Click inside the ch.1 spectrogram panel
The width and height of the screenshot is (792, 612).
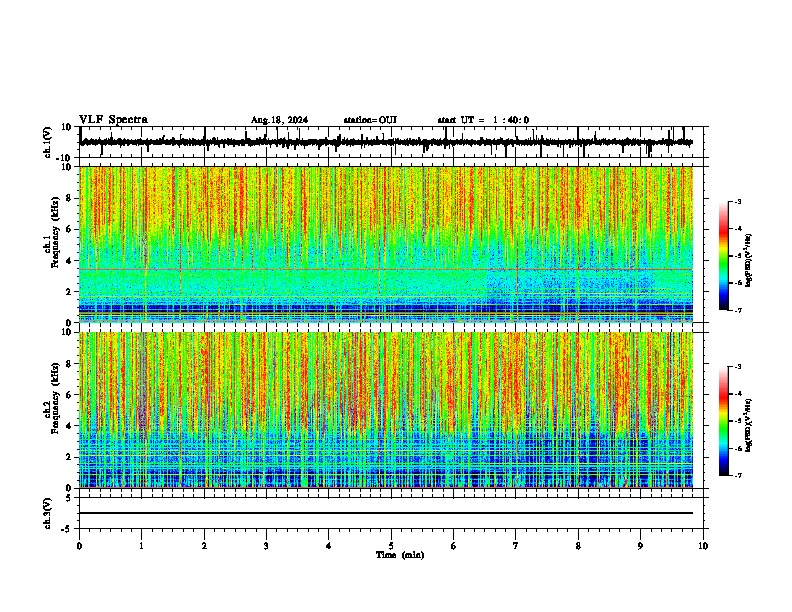click(386, 244)
